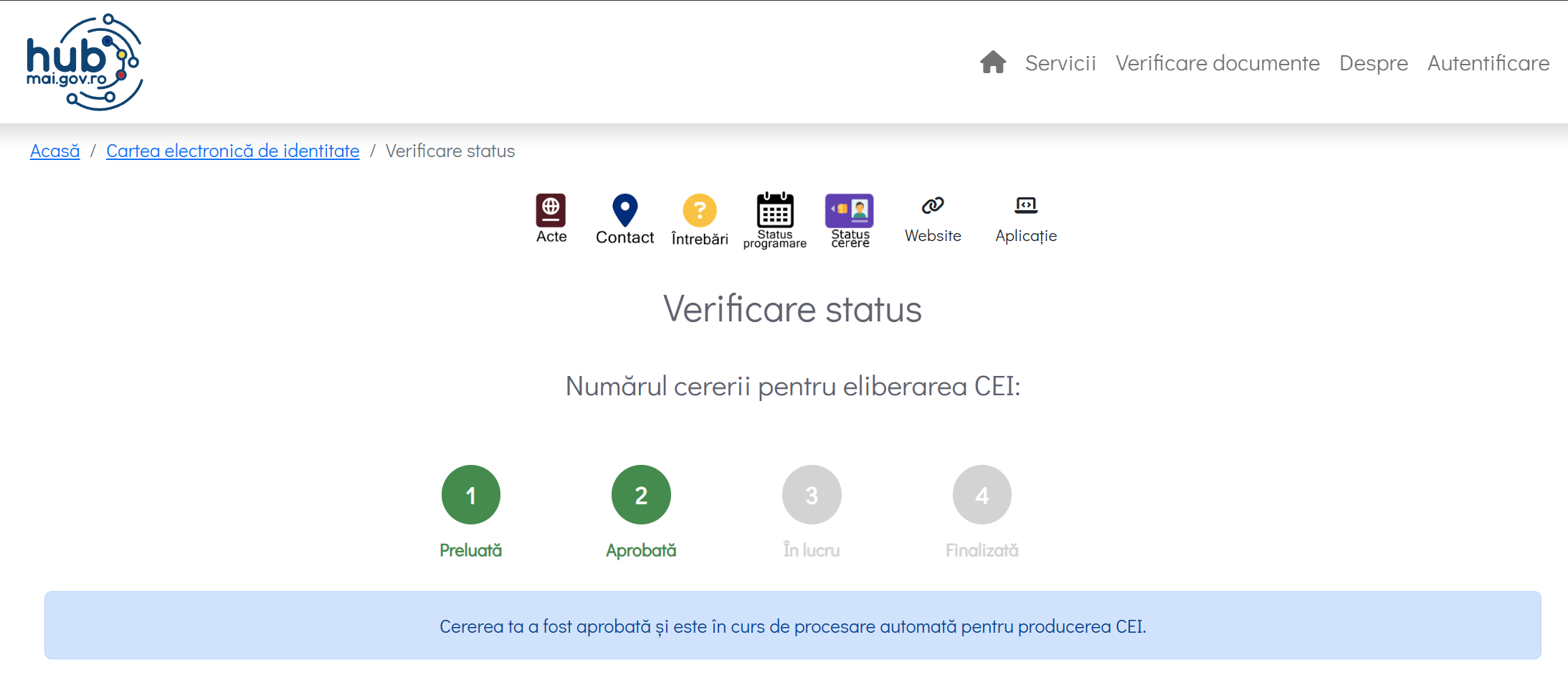Screen dimensions: 1568x688
Task: Go to the Autentificare page
Action: 1488,63
